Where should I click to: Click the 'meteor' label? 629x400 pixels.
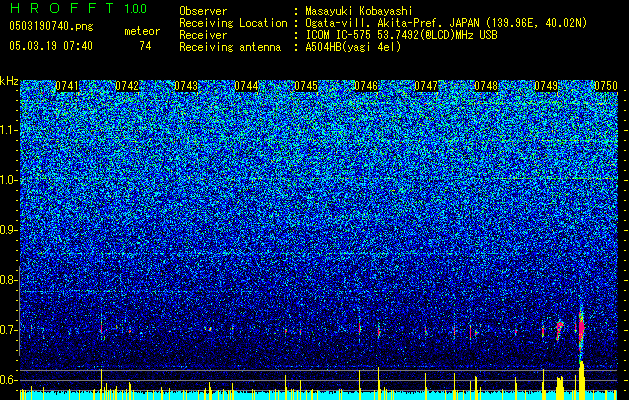coord(142,31)
